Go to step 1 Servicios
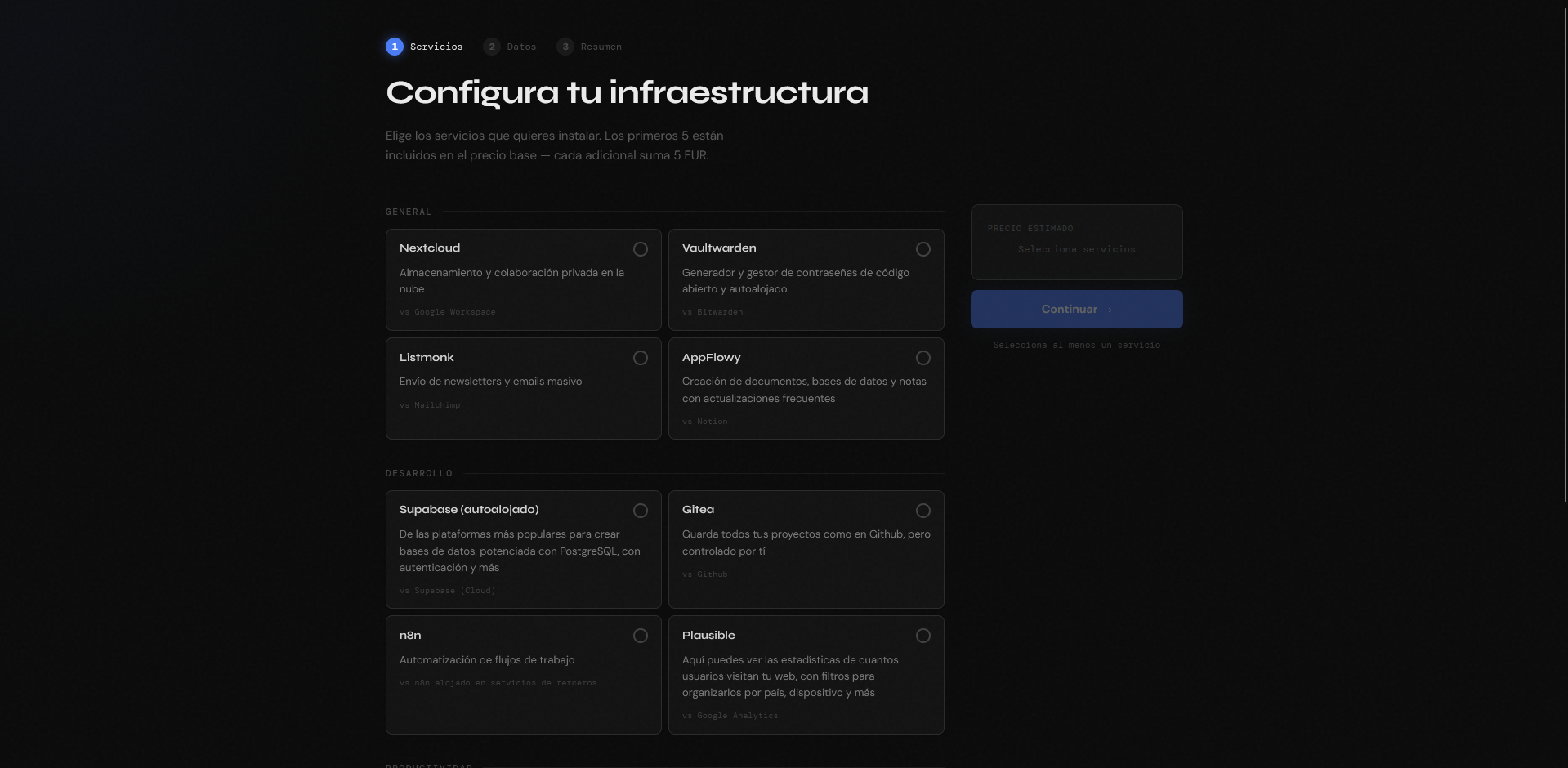This screenshot has height=768, width=1568. coord(425,47)
